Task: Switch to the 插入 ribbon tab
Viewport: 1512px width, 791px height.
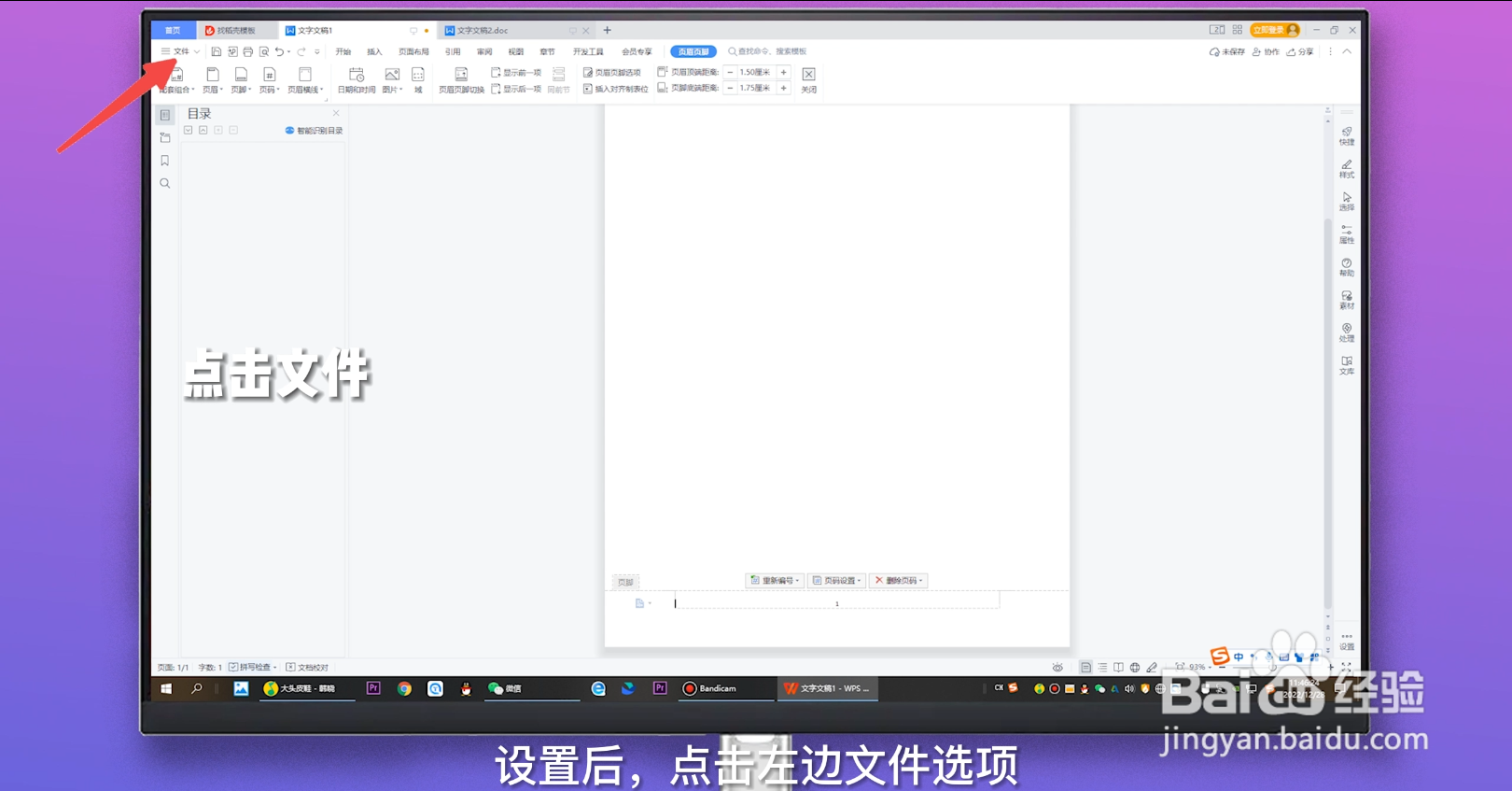Action: click(375, 51)
